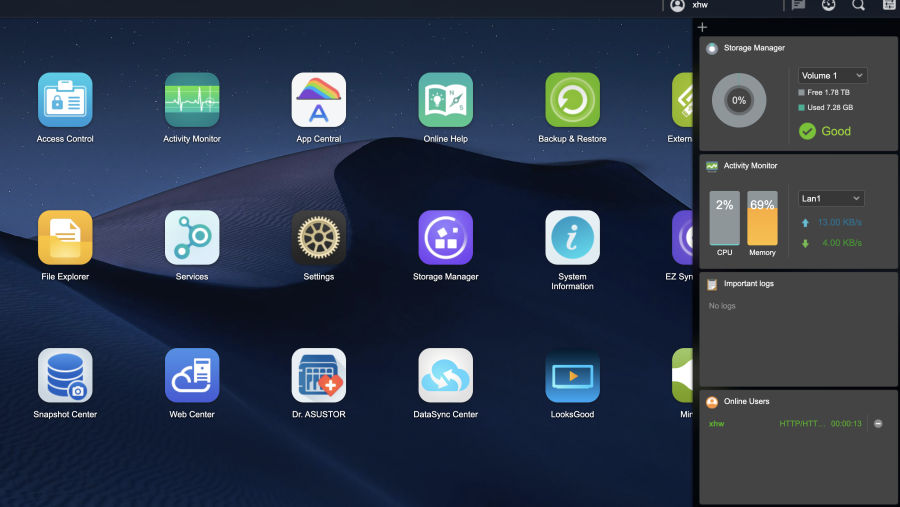Open Backup & Restore
The width and height of the screenshot is (900, 507).
pyautogui.click(x=572, y=100)
